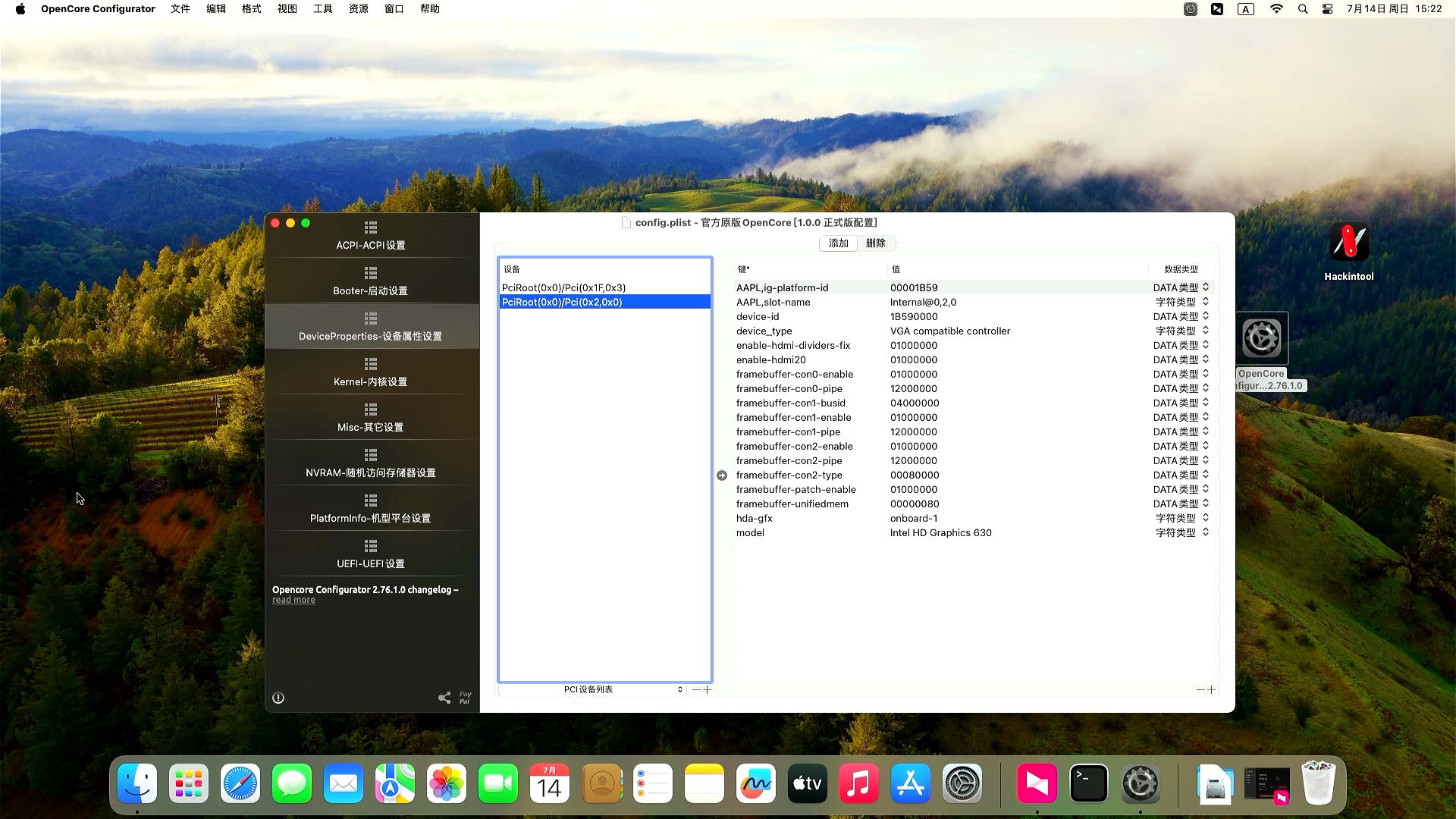Click value 00001B59 for ig-platform-id
This screenshot has height=819, width=1456.
[914, 288]
